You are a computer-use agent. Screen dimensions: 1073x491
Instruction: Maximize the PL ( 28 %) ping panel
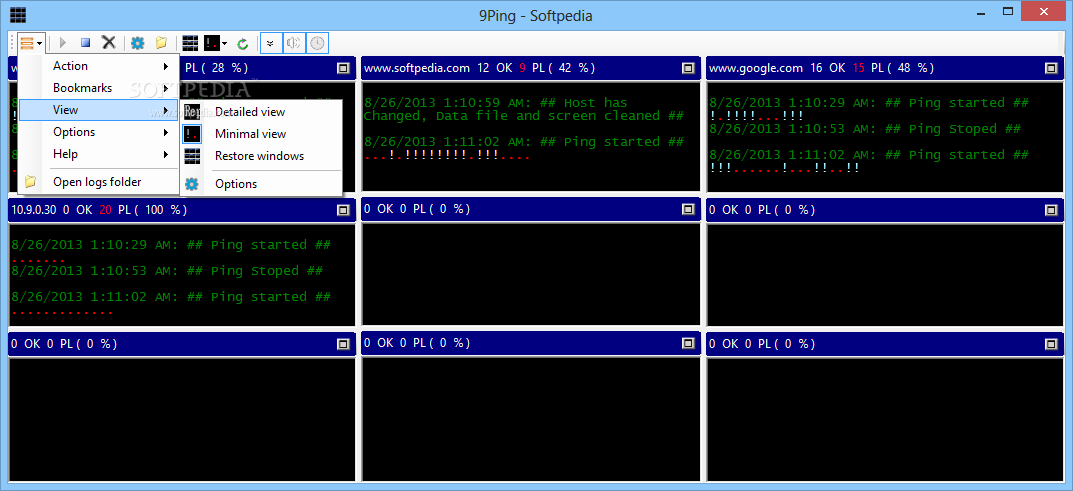344,68
